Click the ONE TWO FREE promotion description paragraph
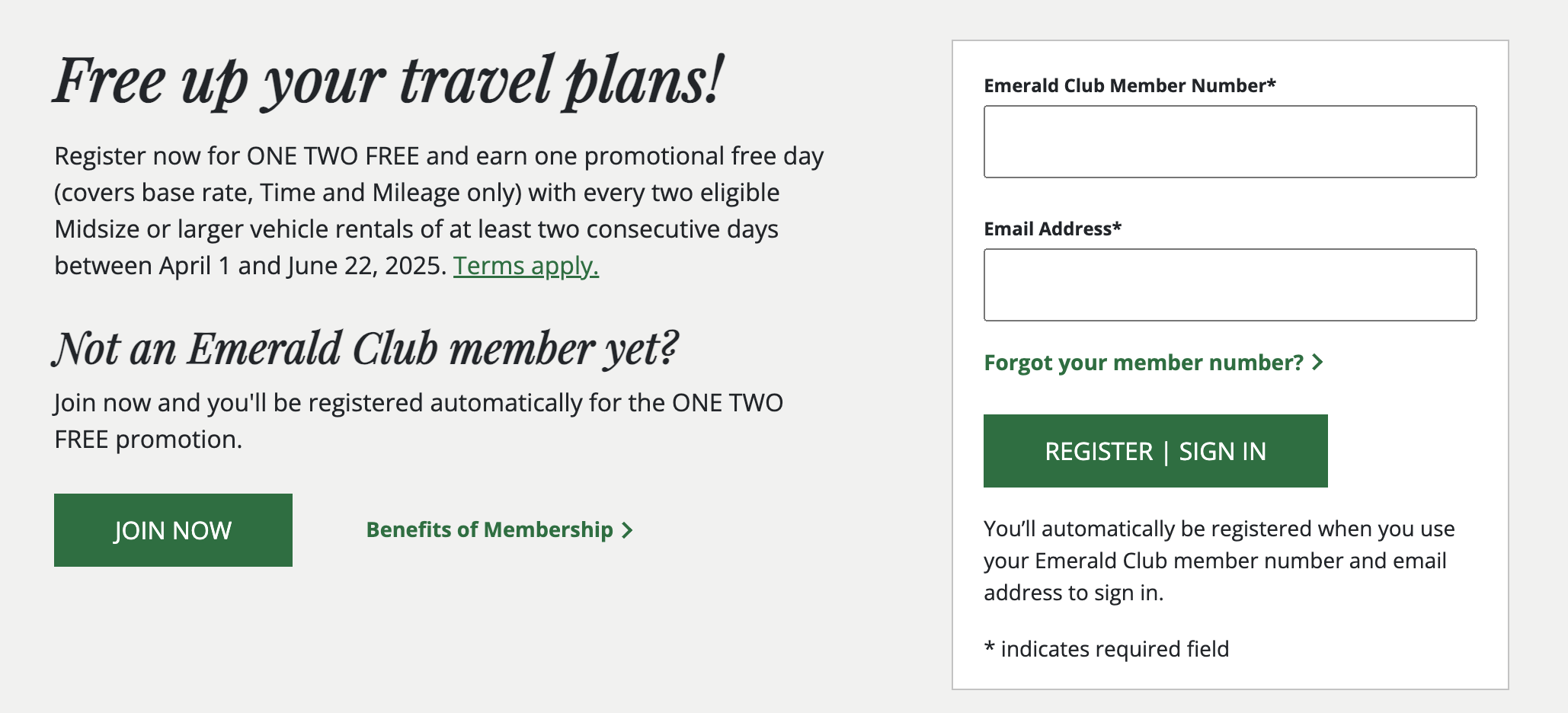This screenshot has width=1568, height=713. 438,210
